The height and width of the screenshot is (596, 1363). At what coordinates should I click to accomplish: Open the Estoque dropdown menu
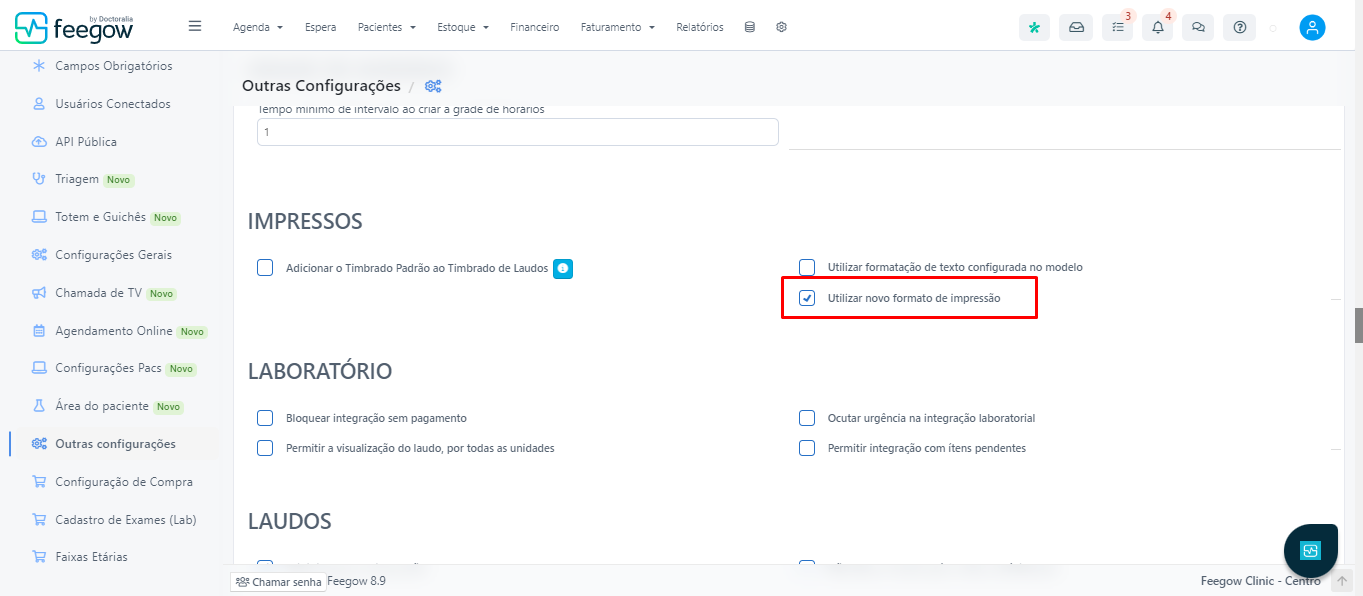click(463, 27)
